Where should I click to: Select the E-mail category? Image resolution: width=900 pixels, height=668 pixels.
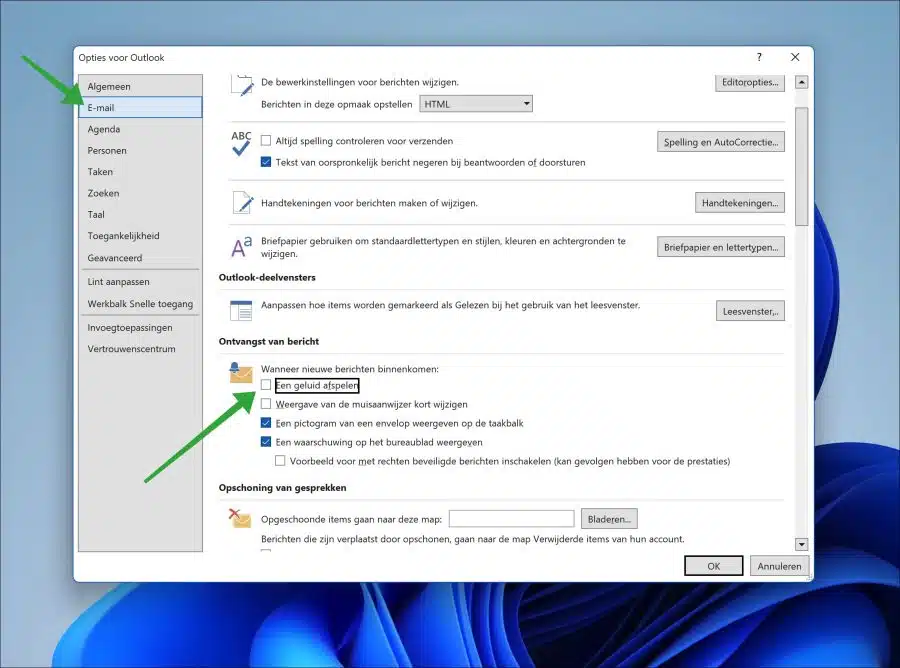tap(140, 107)
